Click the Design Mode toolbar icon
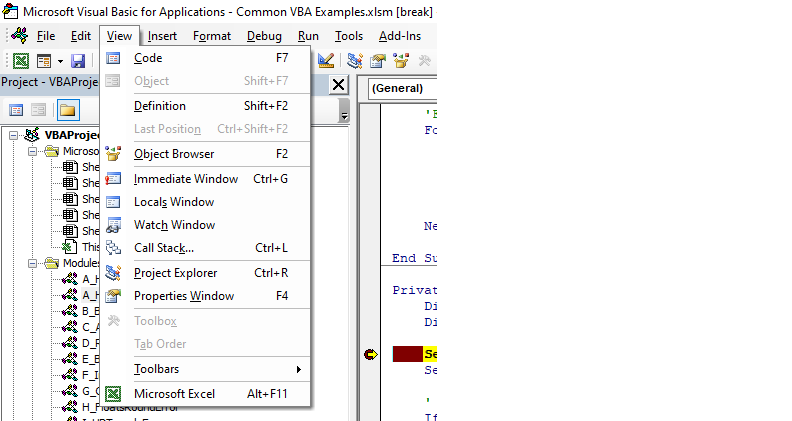 (326, 61)
